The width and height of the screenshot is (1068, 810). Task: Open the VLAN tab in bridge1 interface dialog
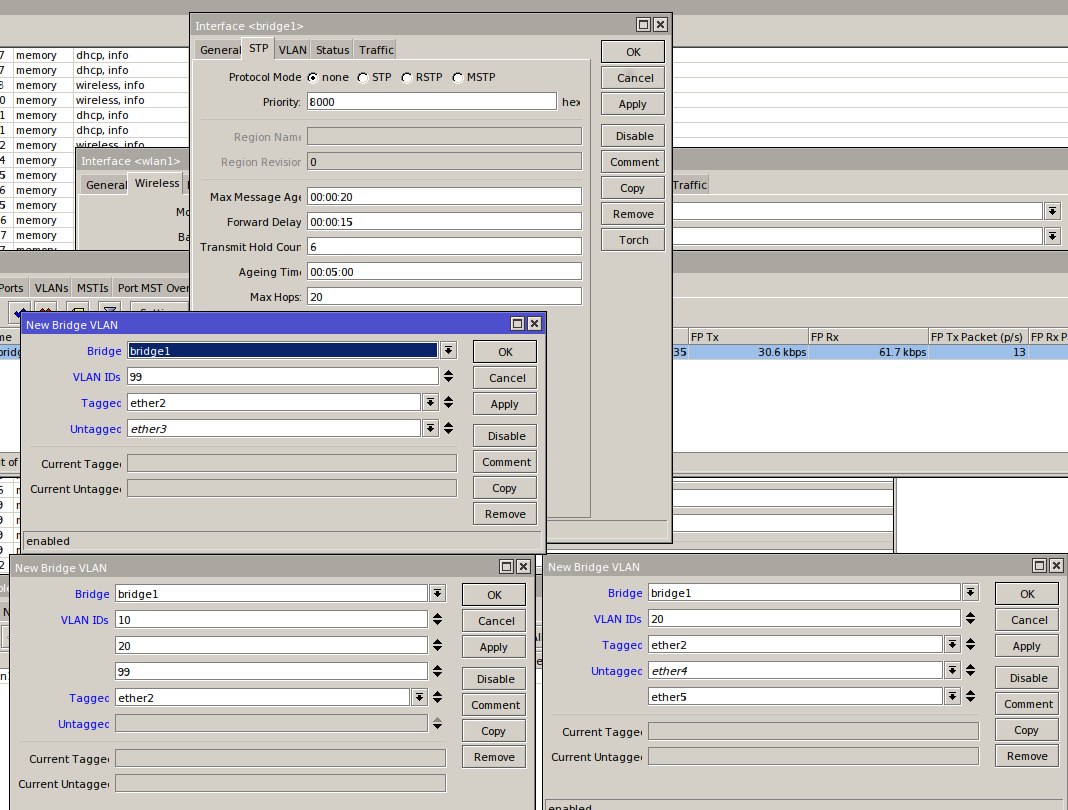pyautogui.click(x=293, y=50)
